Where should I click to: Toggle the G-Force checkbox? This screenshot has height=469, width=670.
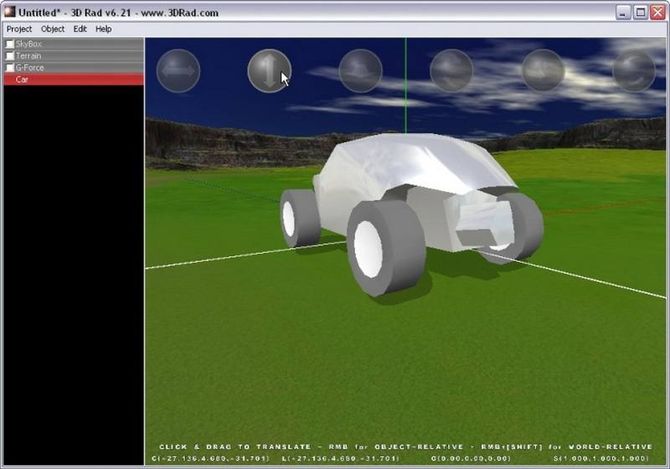(x=10, y=67)
